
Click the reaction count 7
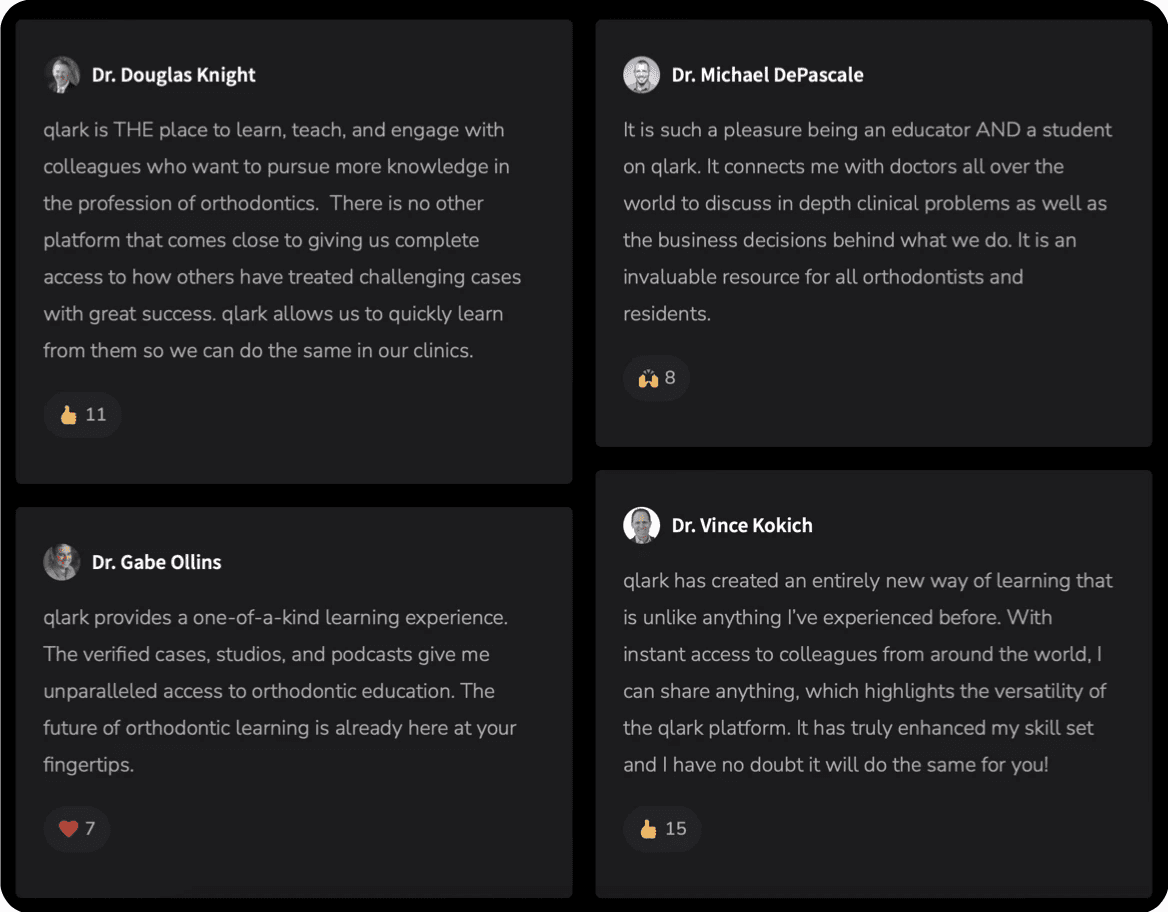pyautogui.click(x=90, y=829)
